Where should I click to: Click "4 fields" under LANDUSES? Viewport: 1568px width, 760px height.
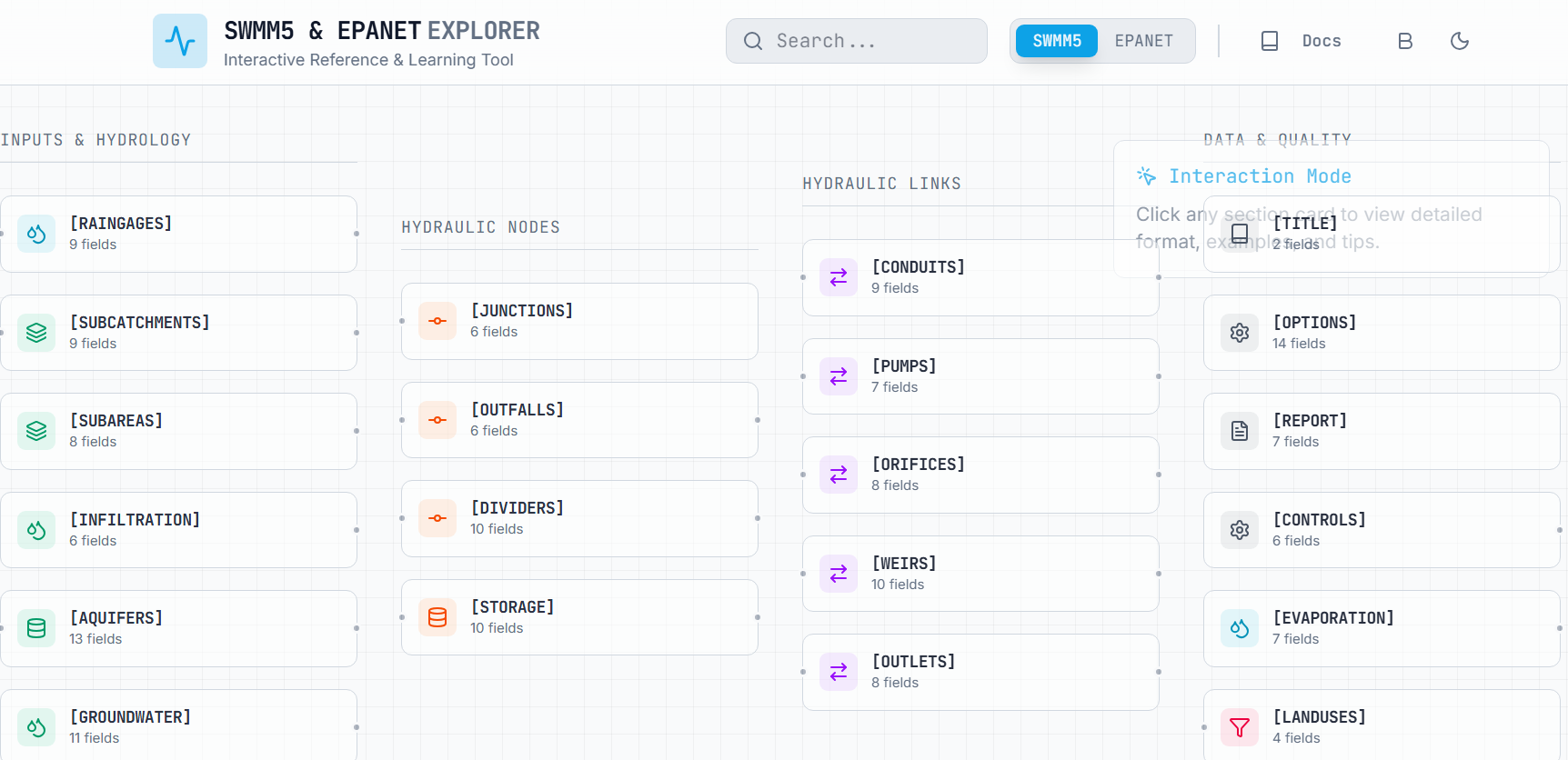tap(1296, 738)
